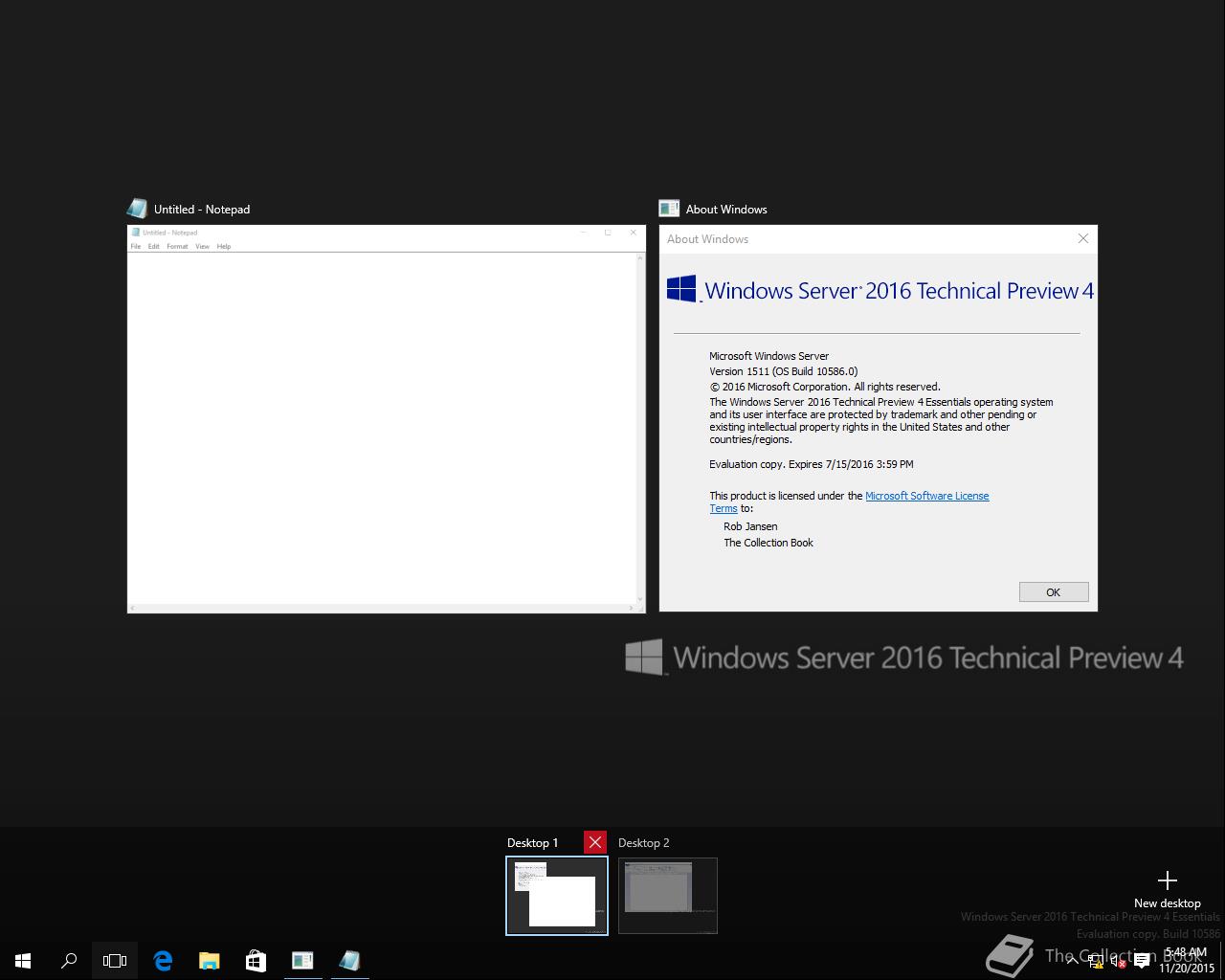The width and height of the screenshot is (1225, 980).
Task: Close Desktop 1 with red X
Action: pyautogui.click(x=595, y=842)
